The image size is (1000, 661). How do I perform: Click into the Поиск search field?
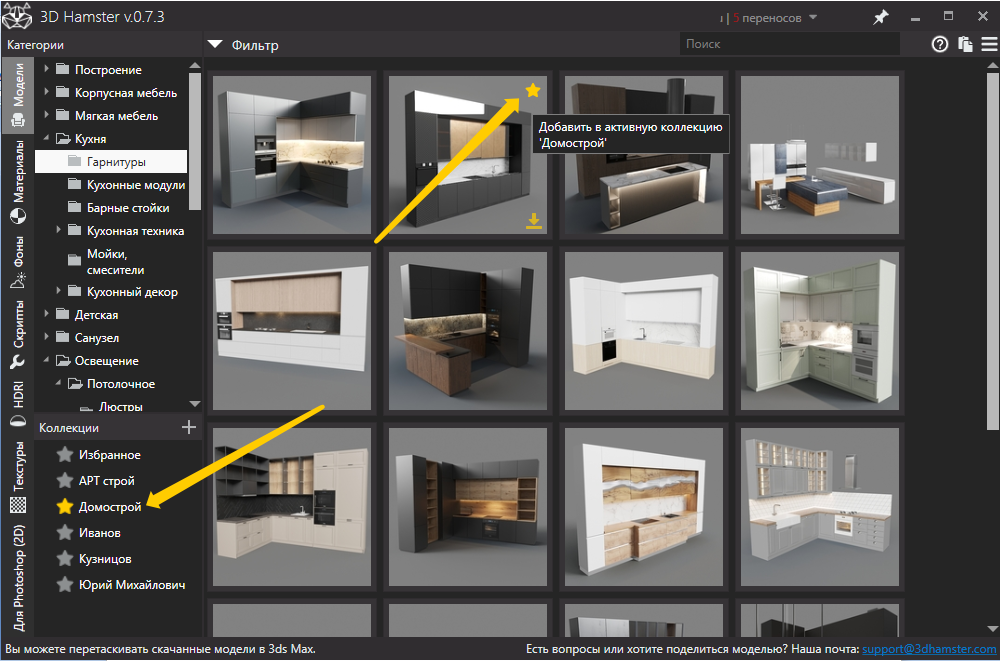click(790, 44)
